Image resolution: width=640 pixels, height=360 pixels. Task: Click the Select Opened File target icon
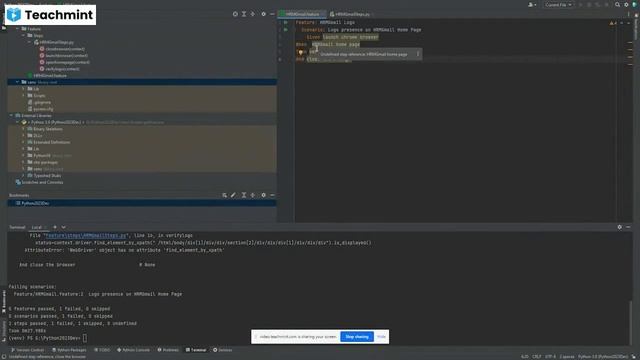(x=235, y=14)
